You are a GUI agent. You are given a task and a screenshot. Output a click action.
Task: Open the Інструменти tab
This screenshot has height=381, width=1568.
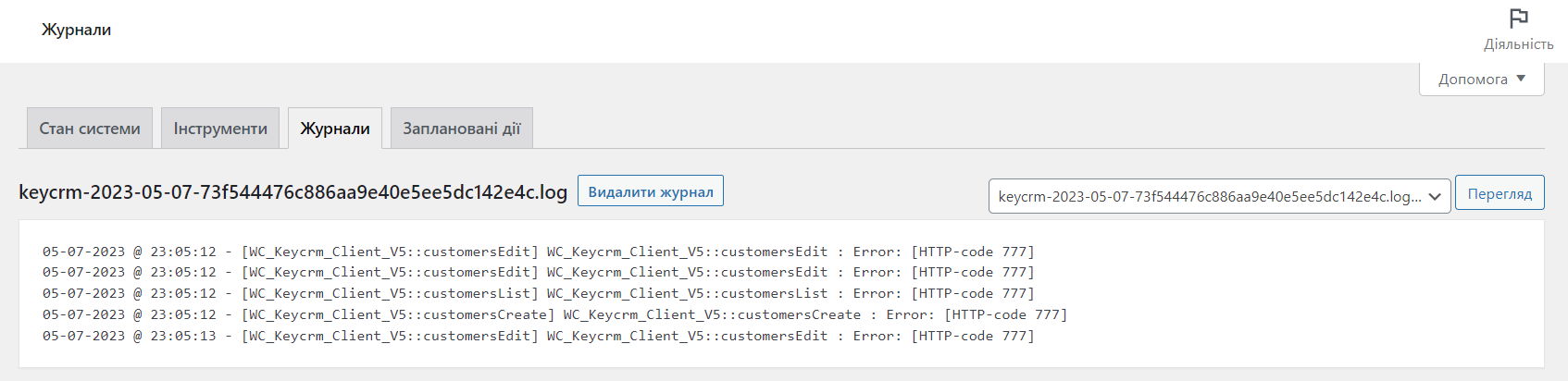pos(220,129)
